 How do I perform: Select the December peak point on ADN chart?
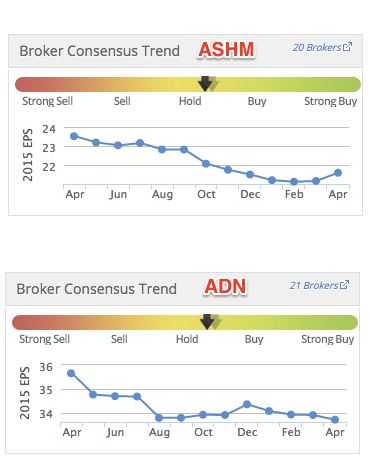pyautogui.click(x=247, y=404)
